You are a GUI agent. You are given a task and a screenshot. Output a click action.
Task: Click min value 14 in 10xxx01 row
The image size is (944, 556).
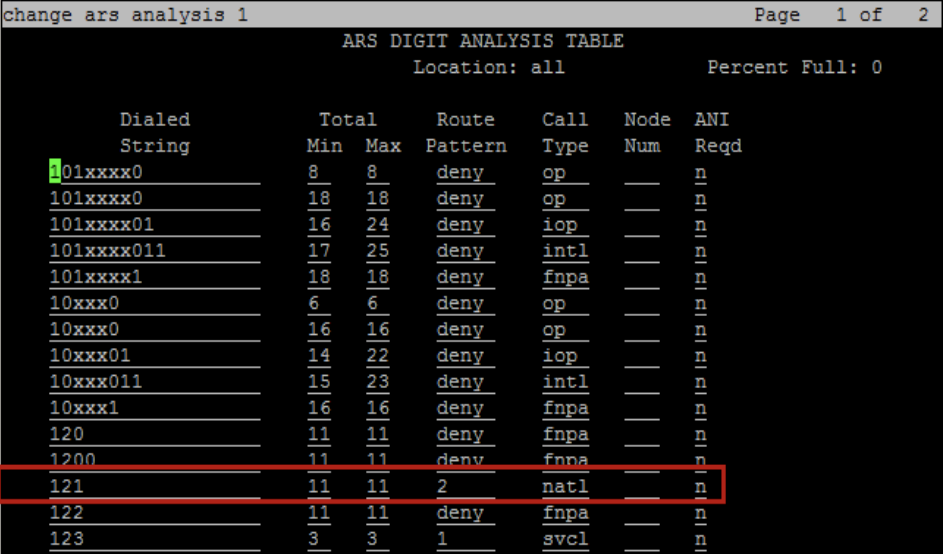(x=319, y=356)
